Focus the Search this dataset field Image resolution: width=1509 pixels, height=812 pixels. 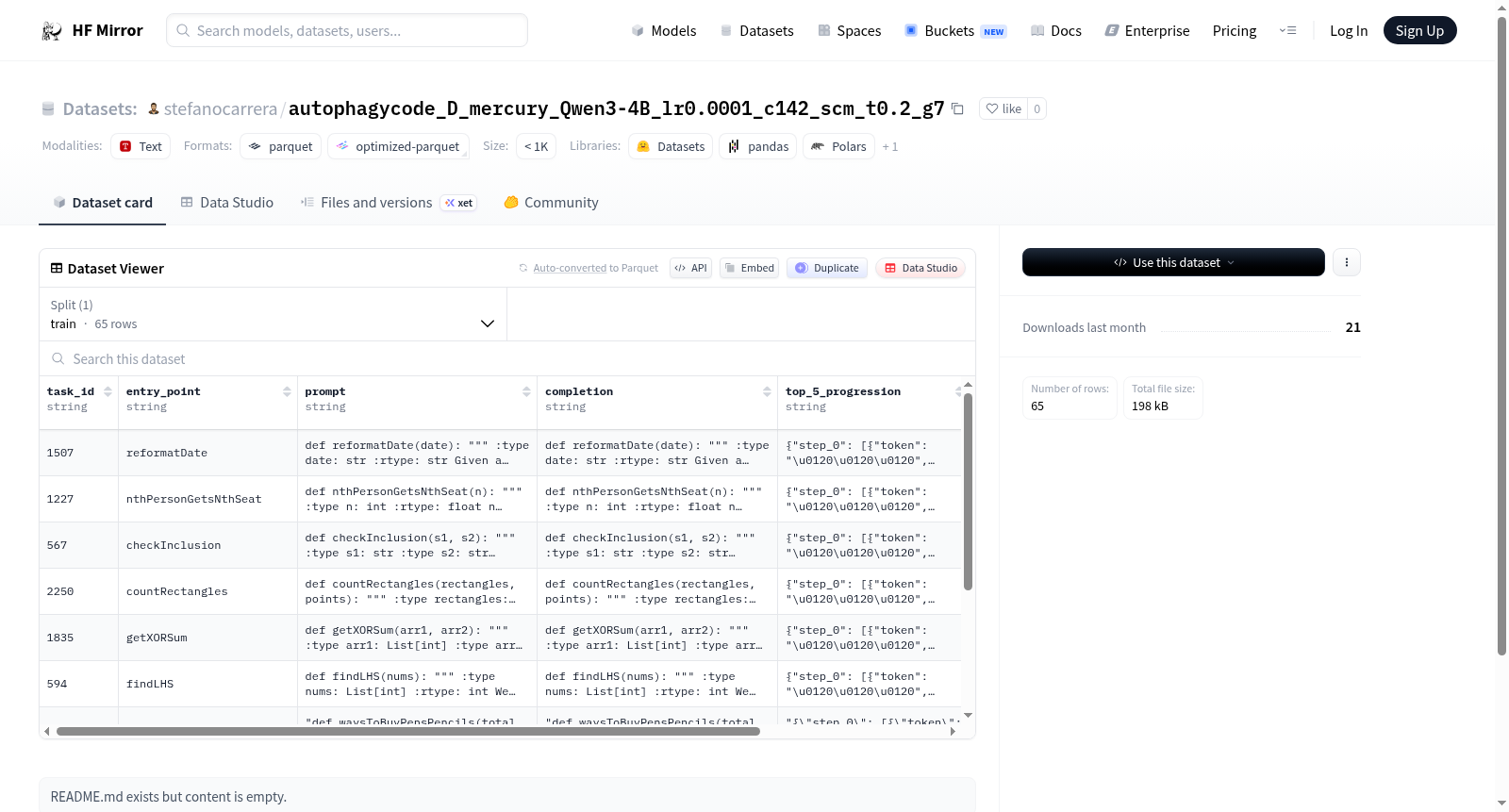tap(507, 358)
